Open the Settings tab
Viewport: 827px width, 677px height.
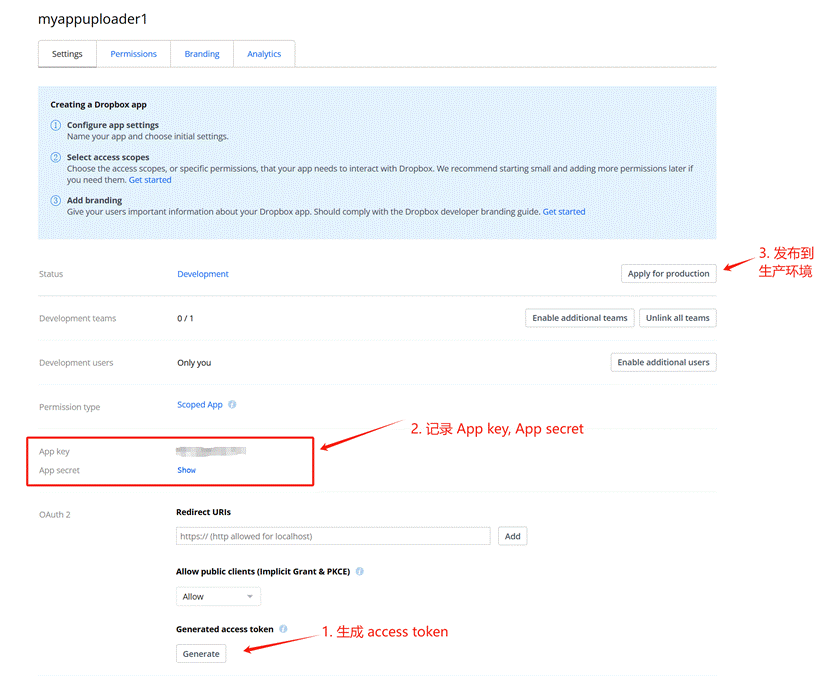pyautogui.click(x=67, y=54)
